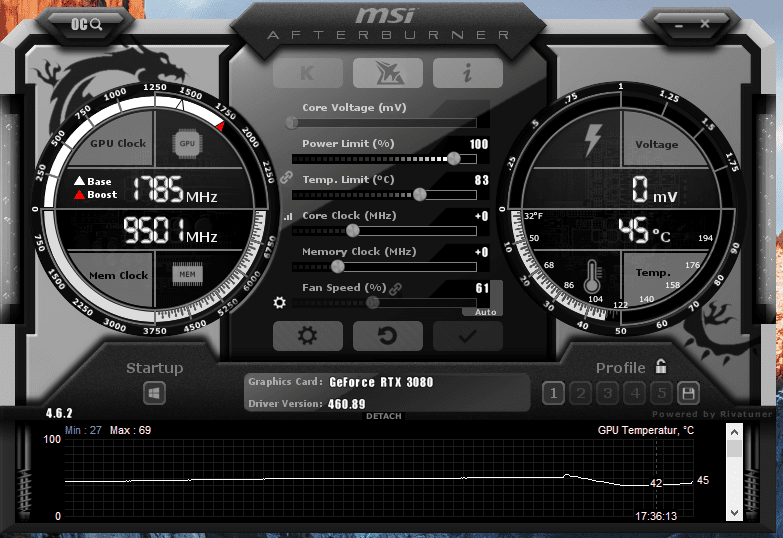The image size is (783, 538).
Task: Click the monitoring graph scrollbar thumb
Action: (x=734, y=448)
